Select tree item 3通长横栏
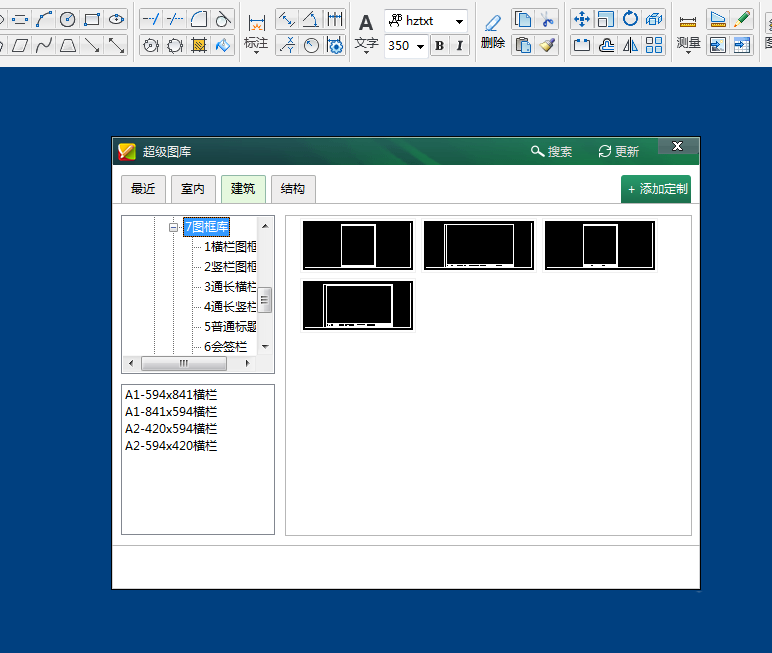Viewport: 772px width, 653px height. click(230, 287)
